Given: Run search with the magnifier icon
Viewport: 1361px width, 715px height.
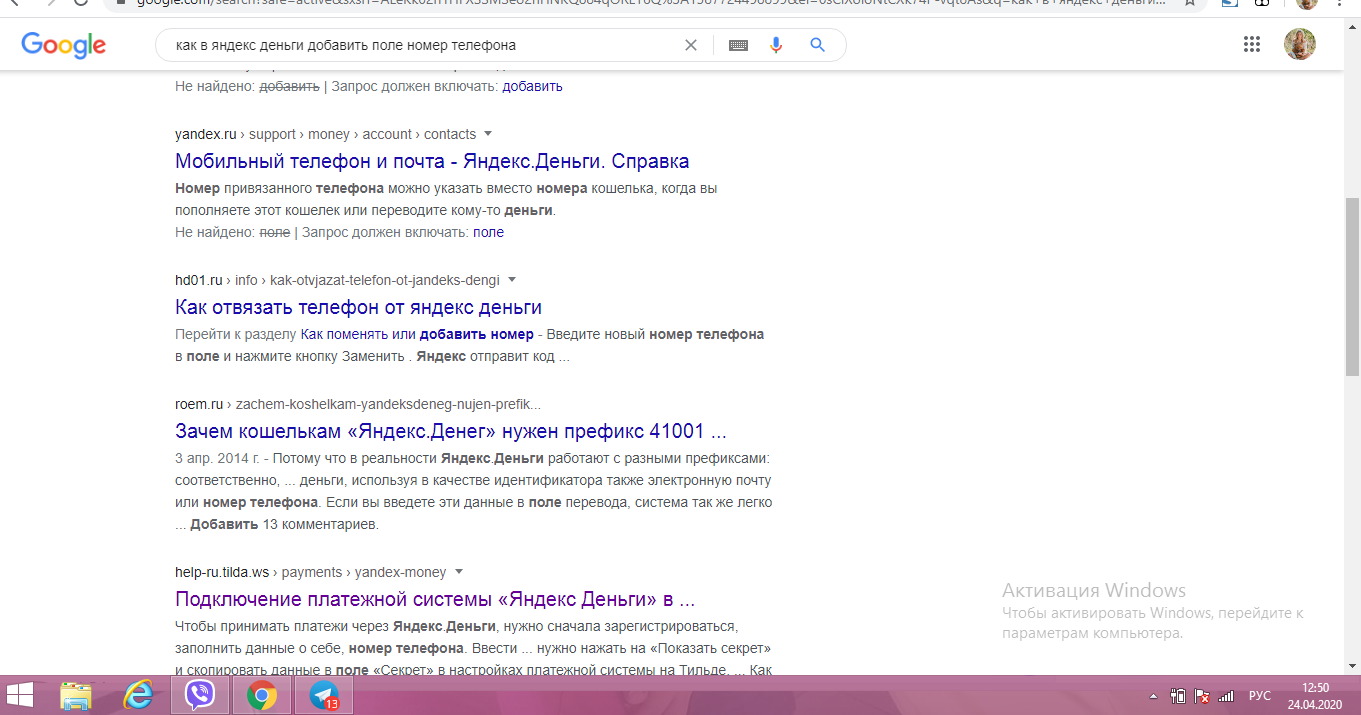Looking at the screenshot, I should point(817,45).
